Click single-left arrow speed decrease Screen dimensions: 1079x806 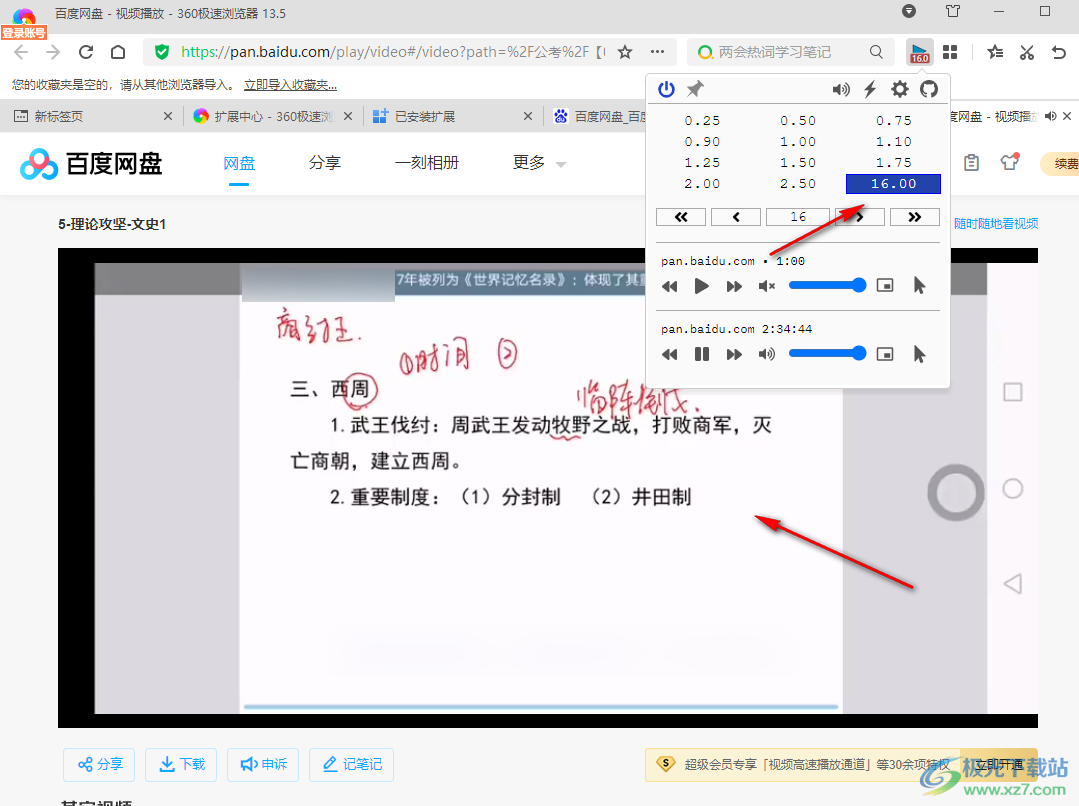click(x=736, y=217)
